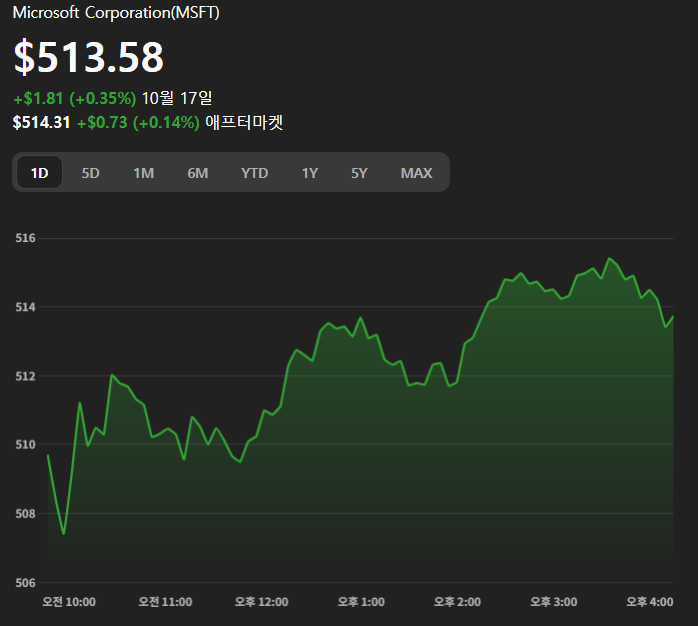This screenshot has height=626, width=698.
Task: Click the 516 y-axis label
Action: point(25,238)
